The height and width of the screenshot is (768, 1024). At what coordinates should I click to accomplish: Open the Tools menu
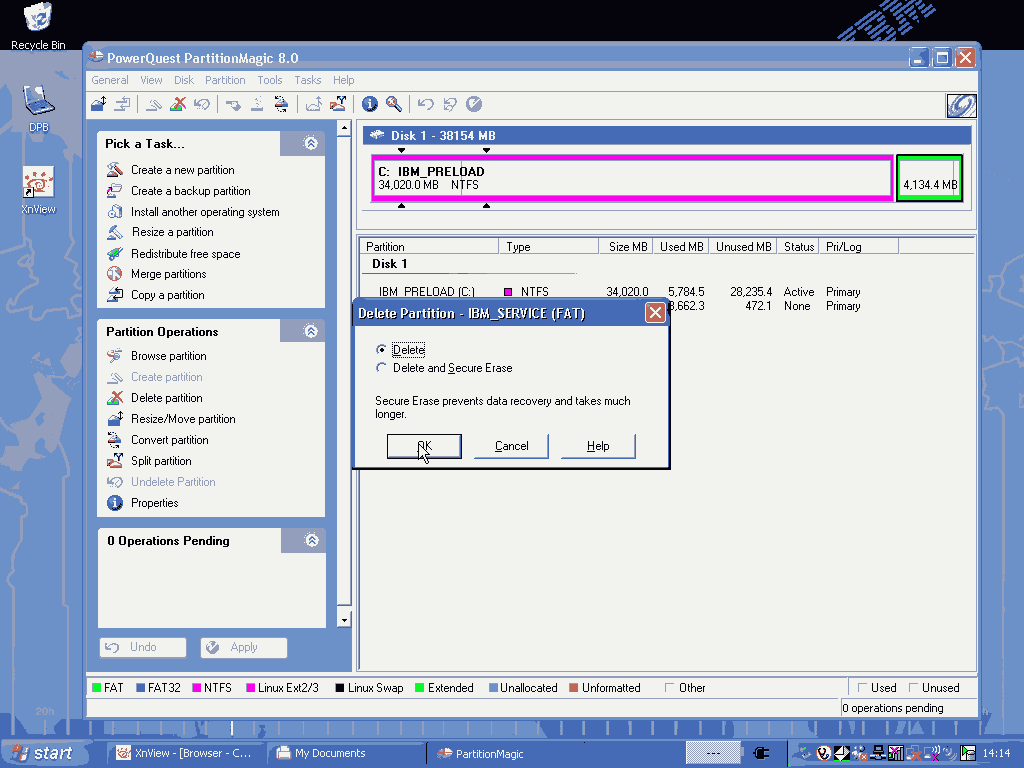270,80
